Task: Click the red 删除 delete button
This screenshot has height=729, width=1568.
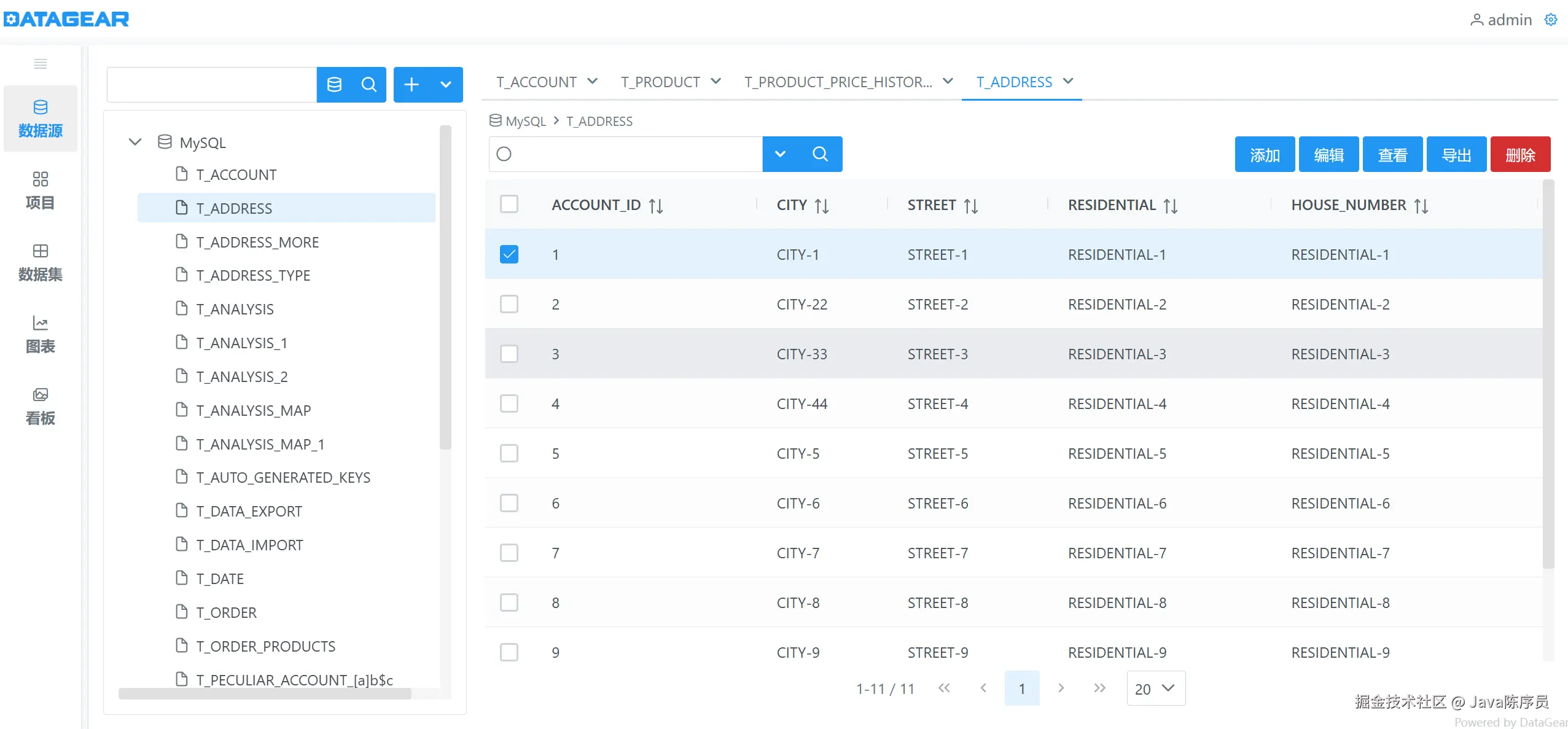Action: point(1520,155)
